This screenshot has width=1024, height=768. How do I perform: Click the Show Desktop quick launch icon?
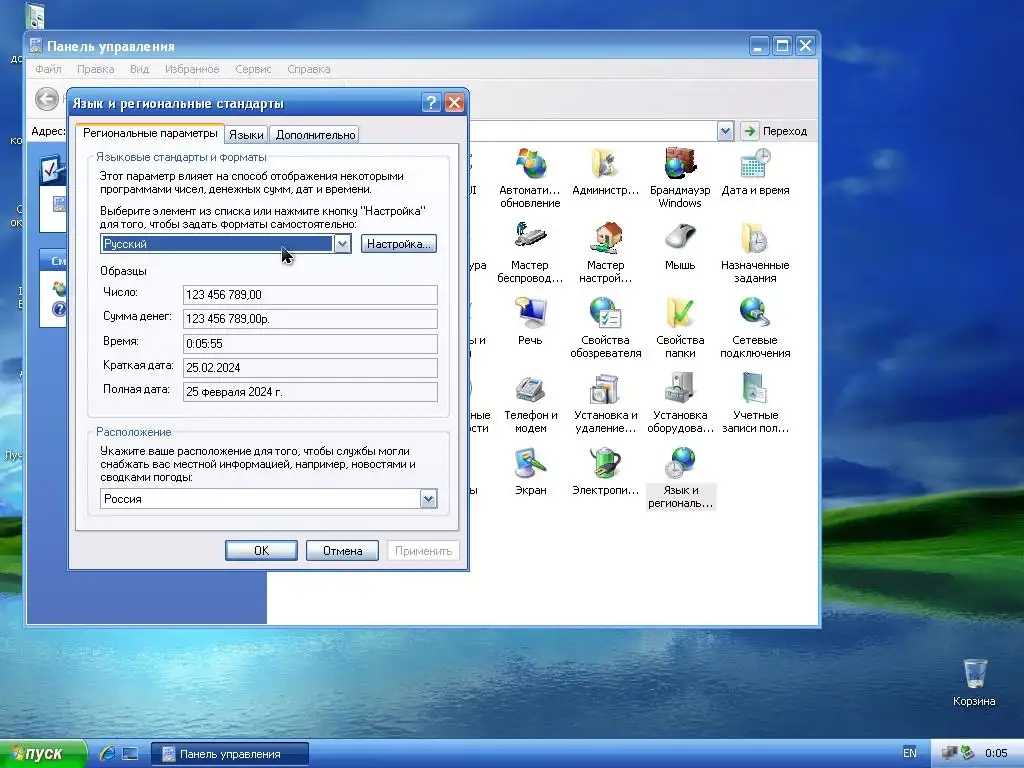[130, 754]
